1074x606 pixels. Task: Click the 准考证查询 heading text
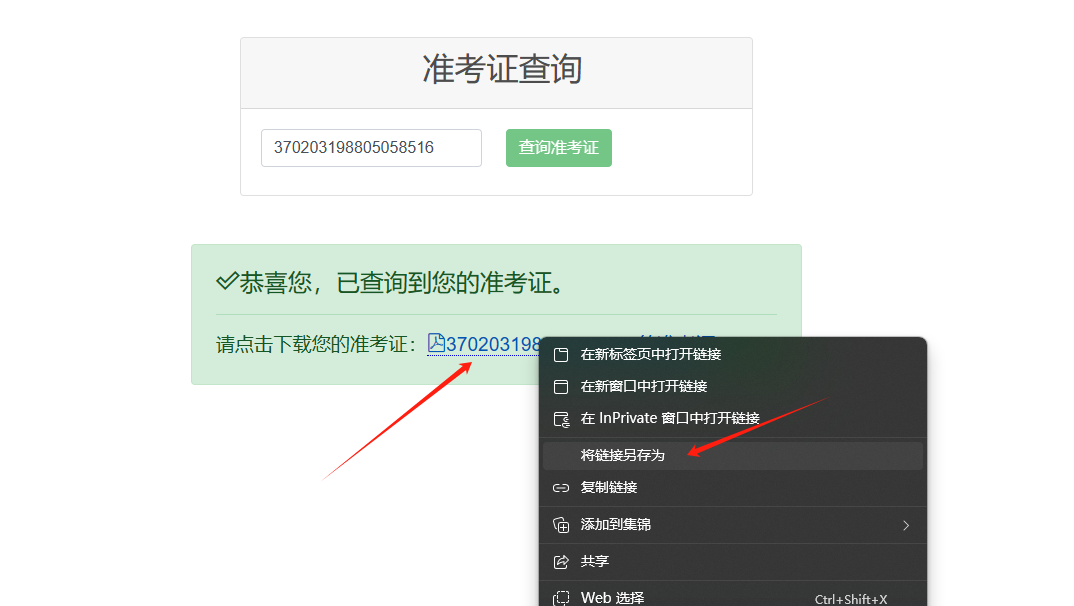click(502, 69)
